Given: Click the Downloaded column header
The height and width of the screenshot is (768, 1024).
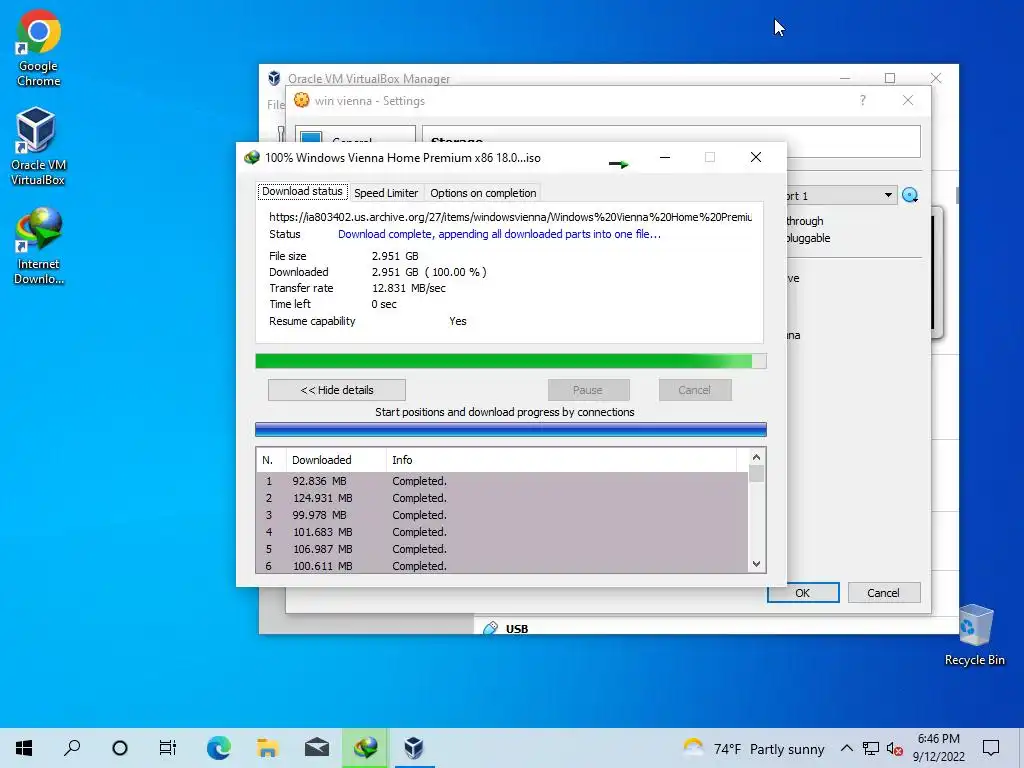Looking at the screenshot, I should click(336, 460).
